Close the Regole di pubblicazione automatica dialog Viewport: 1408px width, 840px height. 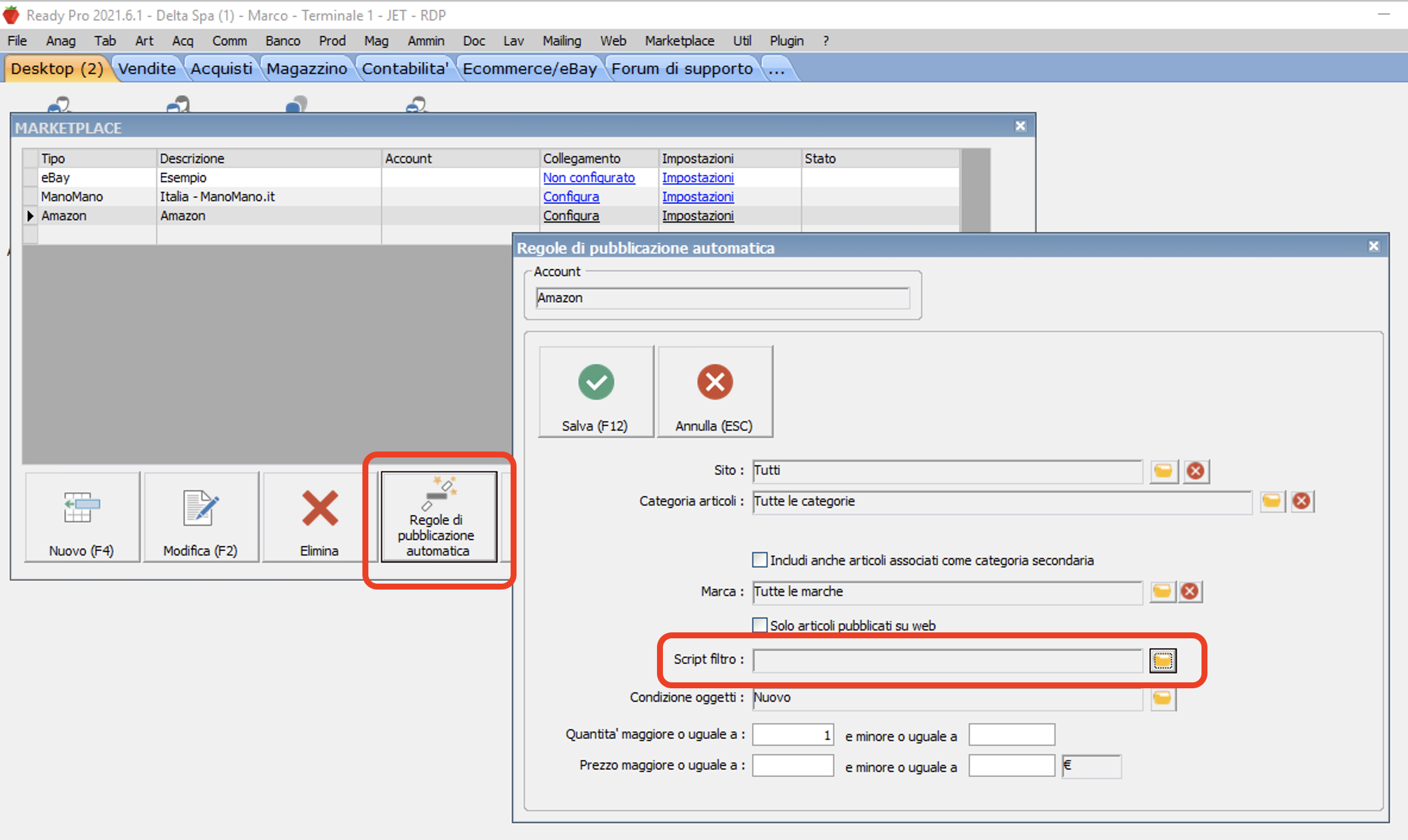[x=1373, y=246]
